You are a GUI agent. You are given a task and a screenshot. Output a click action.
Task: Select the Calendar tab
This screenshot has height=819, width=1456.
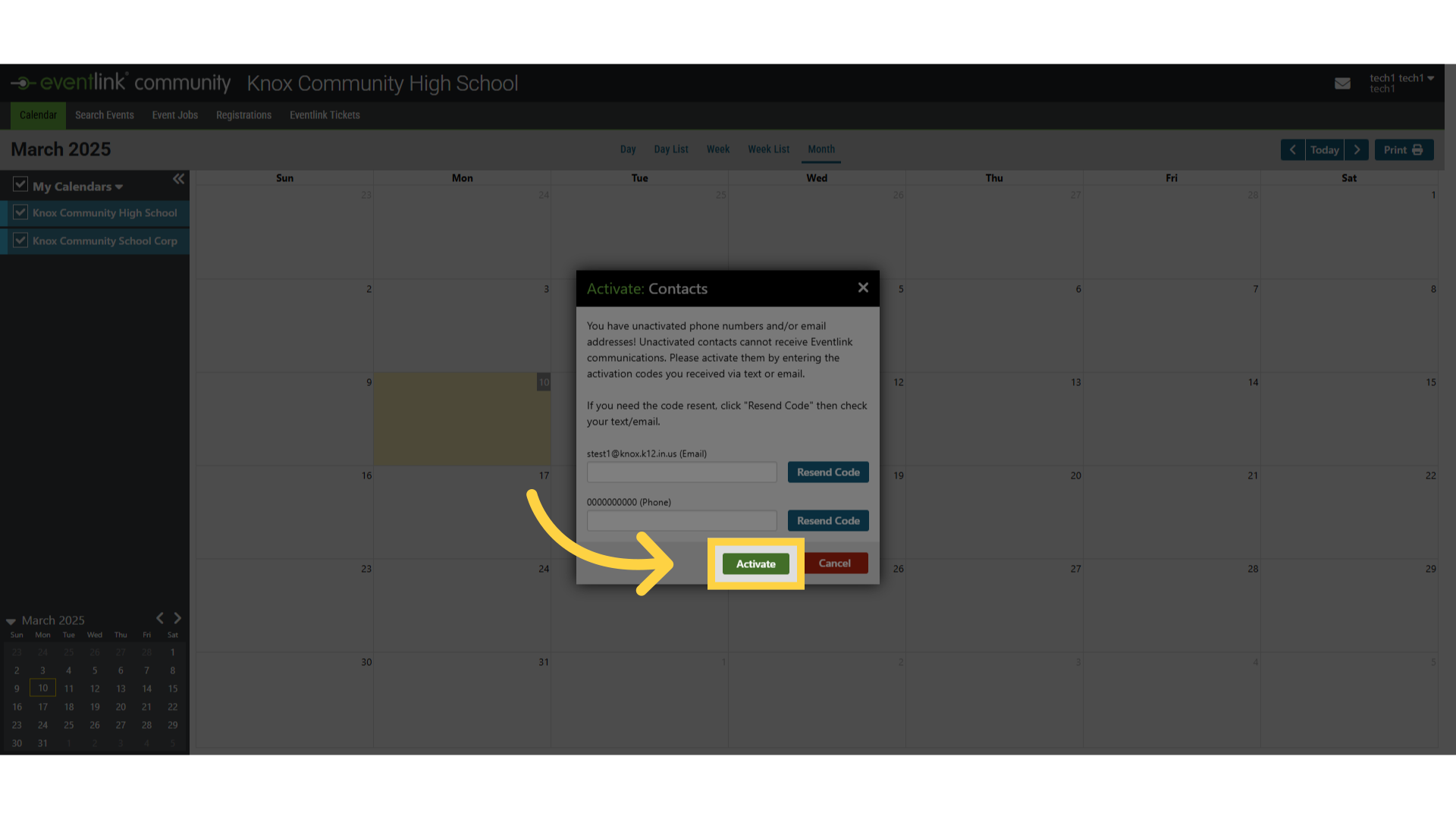[x=38, y=115]
